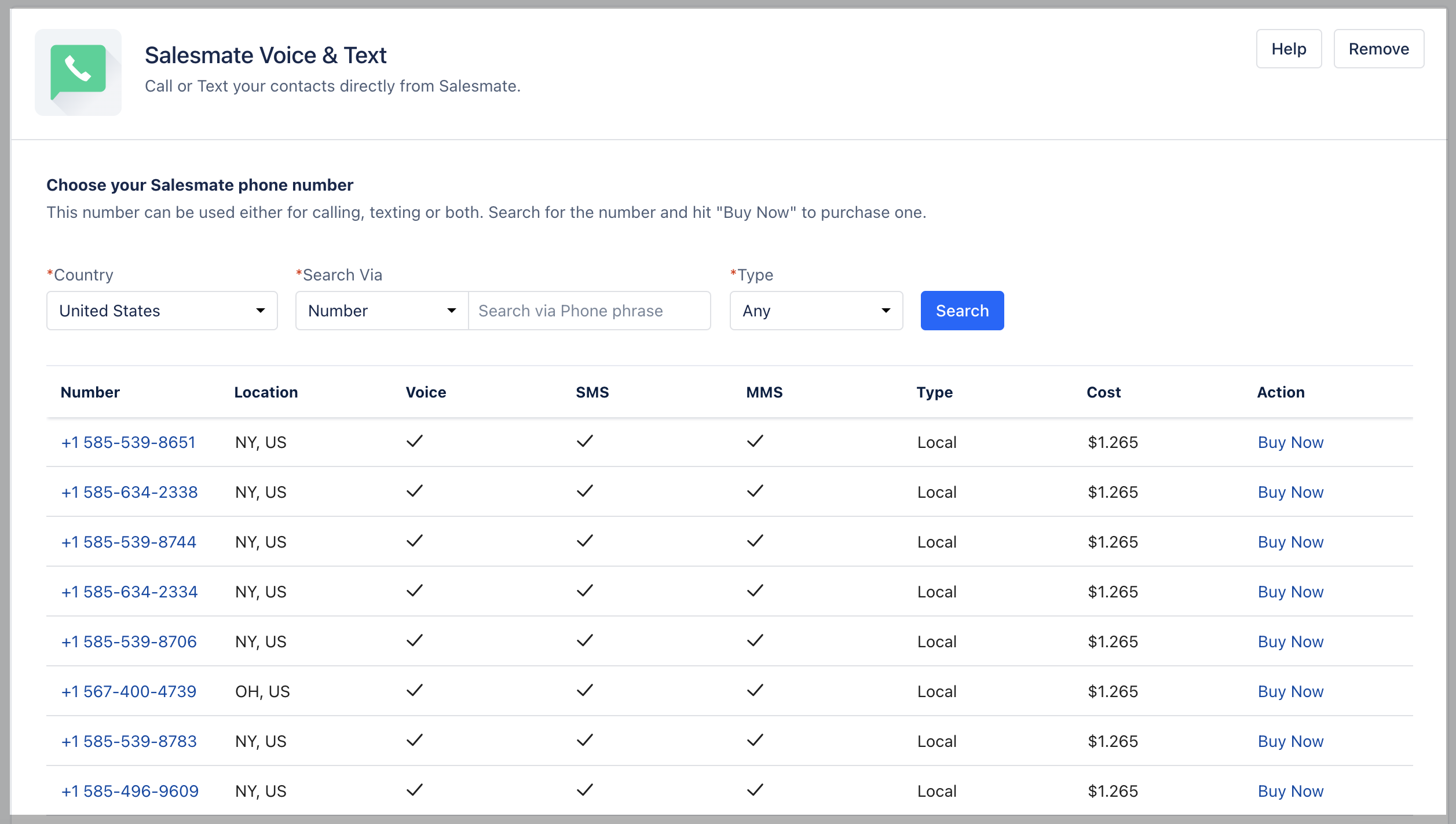Click the Voice checkmark for +1 585-539-8651
The width and height of the screenshot is (1456, 824).
[x=415, y=442]
